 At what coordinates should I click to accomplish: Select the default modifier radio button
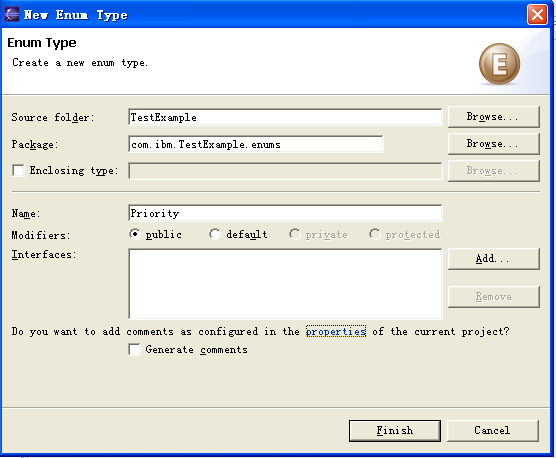coord(215,234)
